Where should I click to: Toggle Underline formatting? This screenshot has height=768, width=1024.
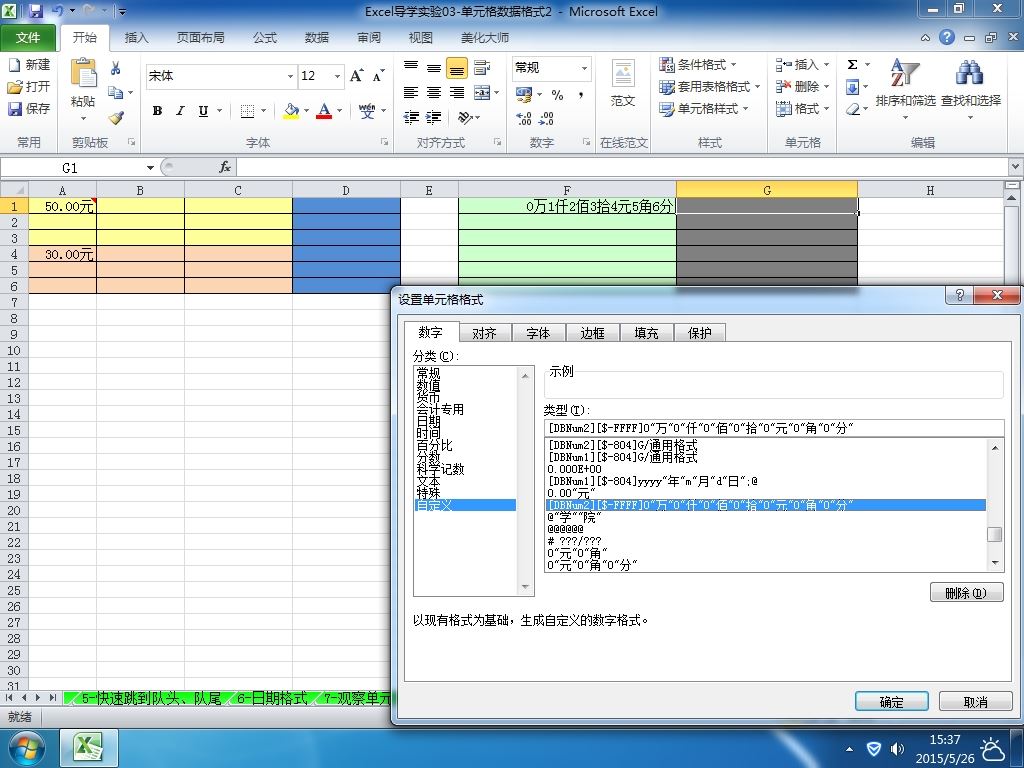(x=203, y=111)
